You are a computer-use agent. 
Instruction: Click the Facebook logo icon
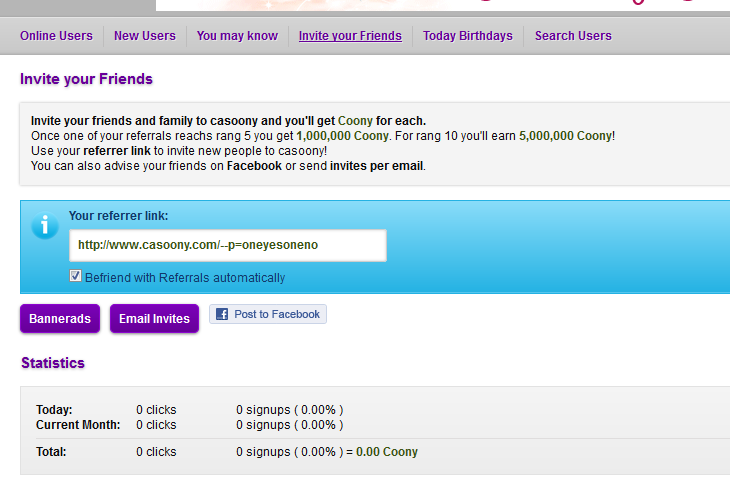click(x=222, y=314)
